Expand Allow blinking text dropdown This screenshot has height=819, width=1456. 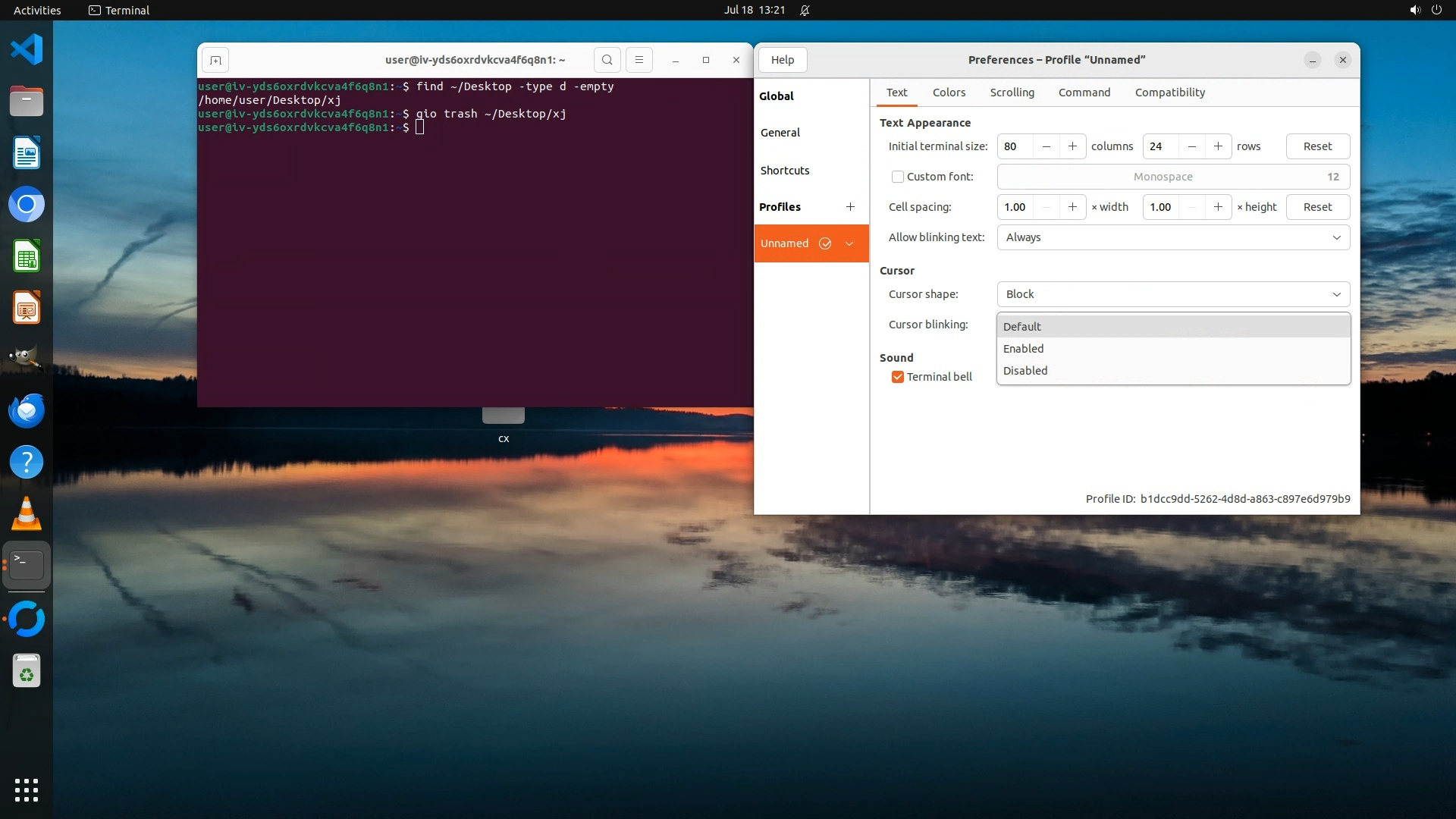(x=1173, y=237)
